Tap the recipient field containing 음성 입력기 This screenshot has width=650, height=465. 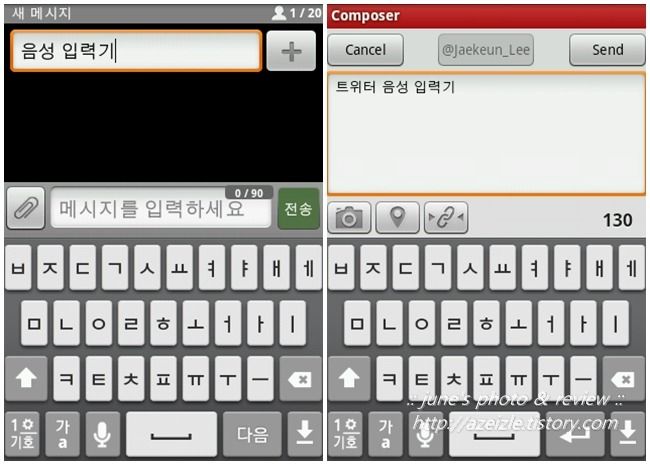(x=136, y=51)
